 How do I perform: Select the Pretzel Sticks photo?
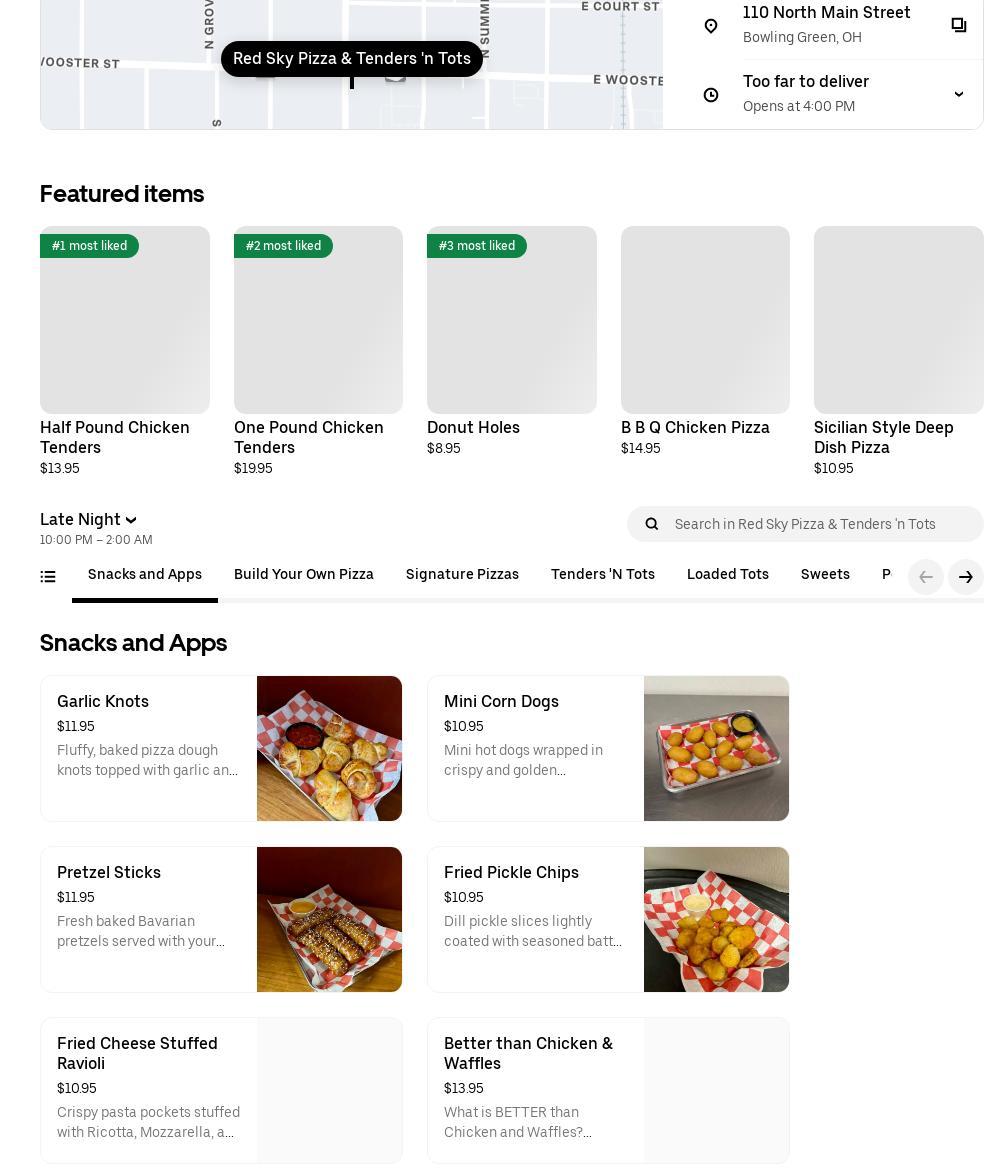coord(329,919)
